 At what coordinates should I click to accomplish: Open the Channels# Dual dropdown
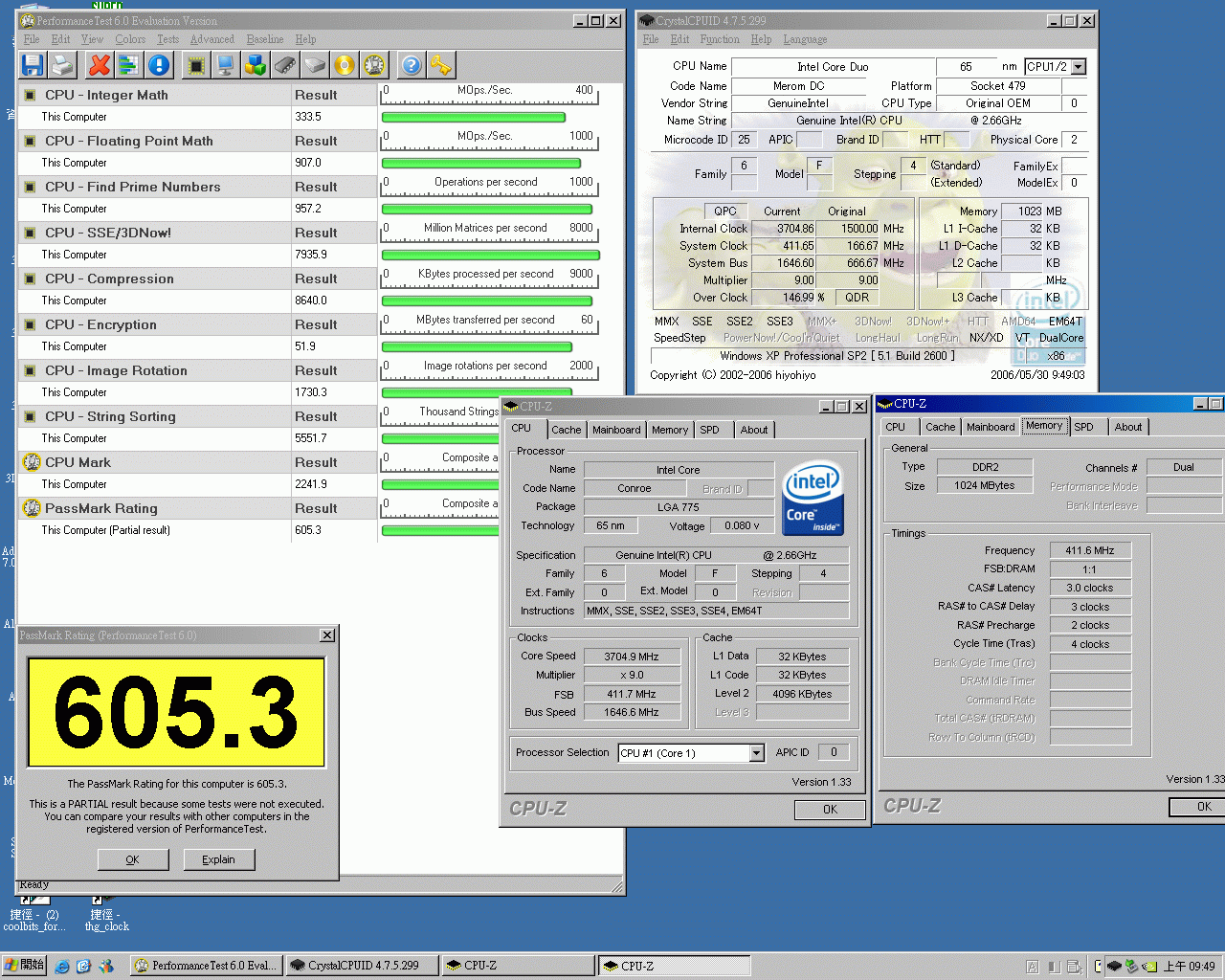click(1184, 467)
